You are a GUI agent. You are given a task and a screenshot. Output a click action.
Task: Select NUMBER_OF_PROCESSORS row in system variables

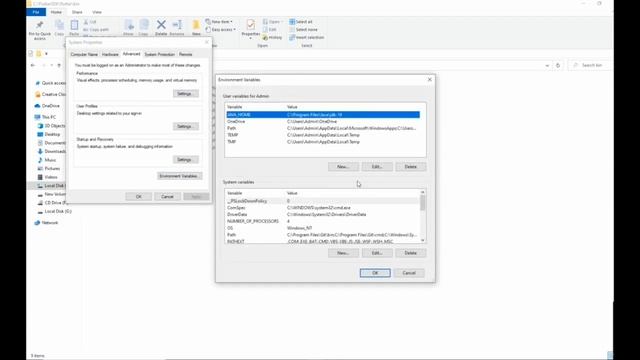322,221
